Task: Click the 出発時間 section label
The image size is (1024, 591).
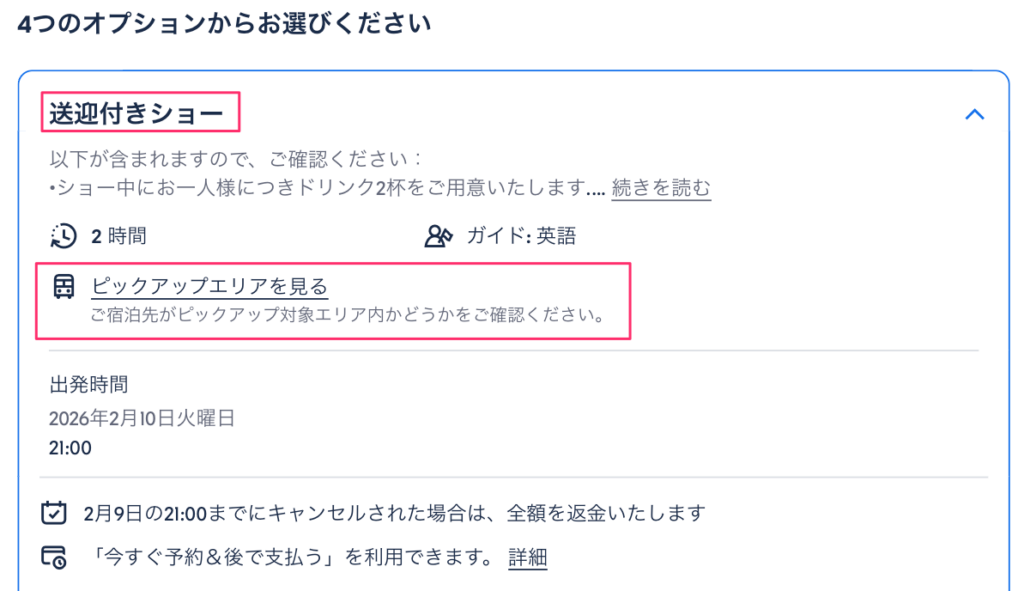Action: click(89, 384)
